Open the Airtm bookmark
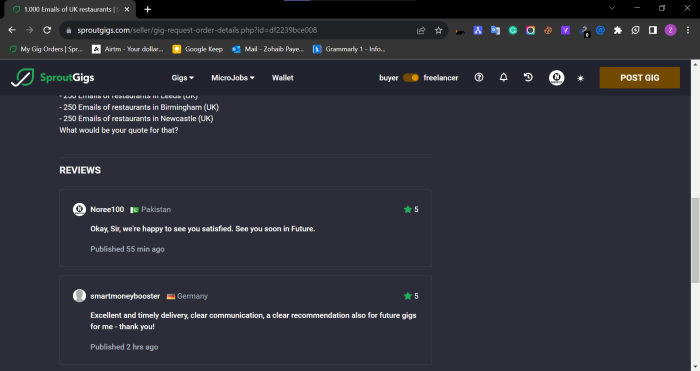 click(x=128, y=49)
